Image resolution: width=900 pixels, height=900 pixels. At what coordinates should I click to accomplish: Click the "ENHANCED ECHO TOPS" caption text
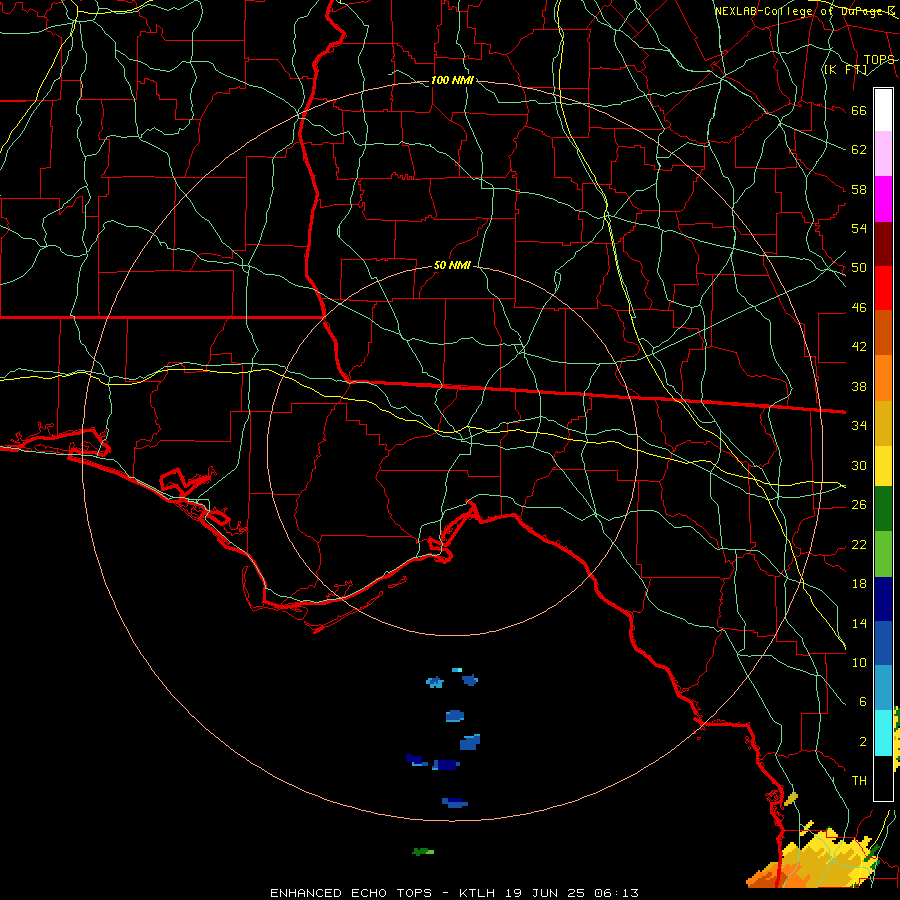(351, 893)
